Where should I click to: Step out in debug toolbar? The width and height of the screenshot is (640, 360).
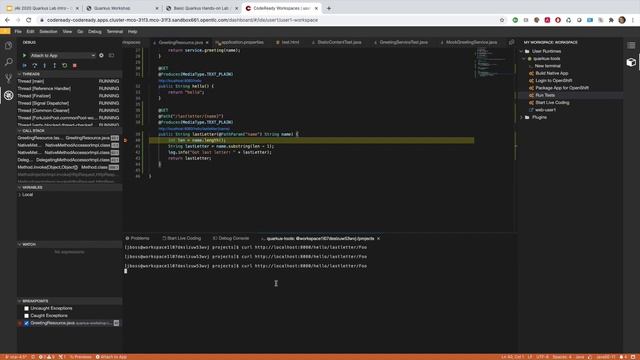coord(54,65)
